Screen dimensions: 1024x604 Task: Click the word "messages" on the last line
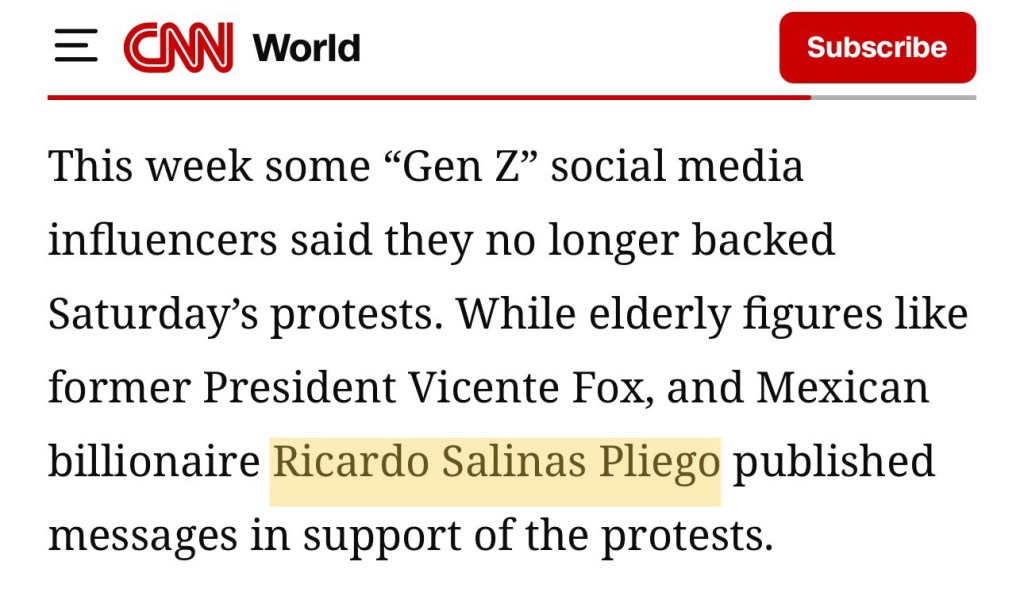[x=142, y=536]
